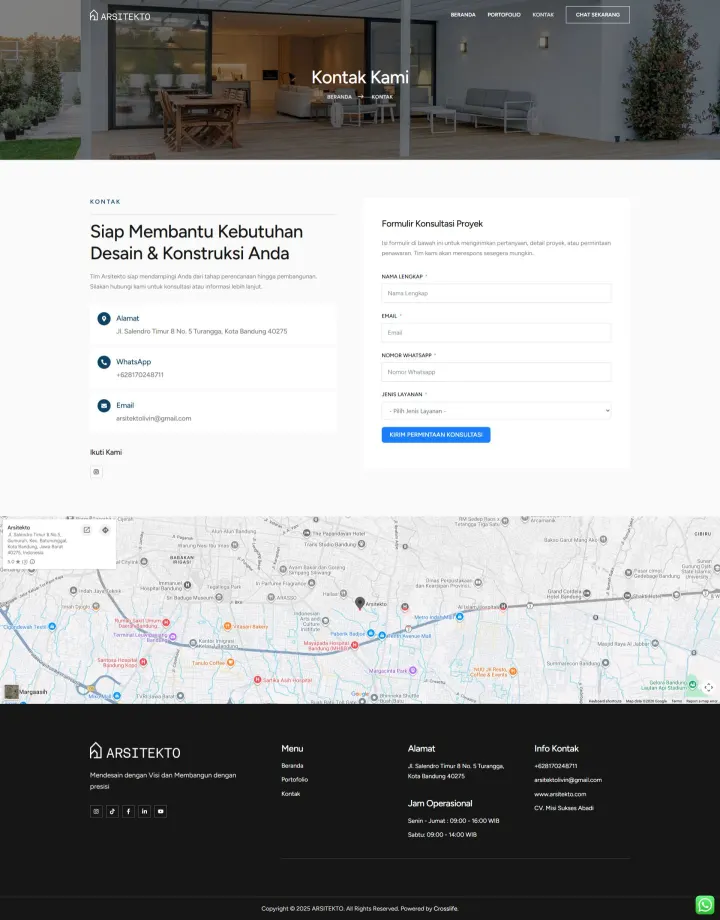This screenshot has width=720, height=920.
Task: Open footer menu link Portofolio
Action: click(295, 780)
